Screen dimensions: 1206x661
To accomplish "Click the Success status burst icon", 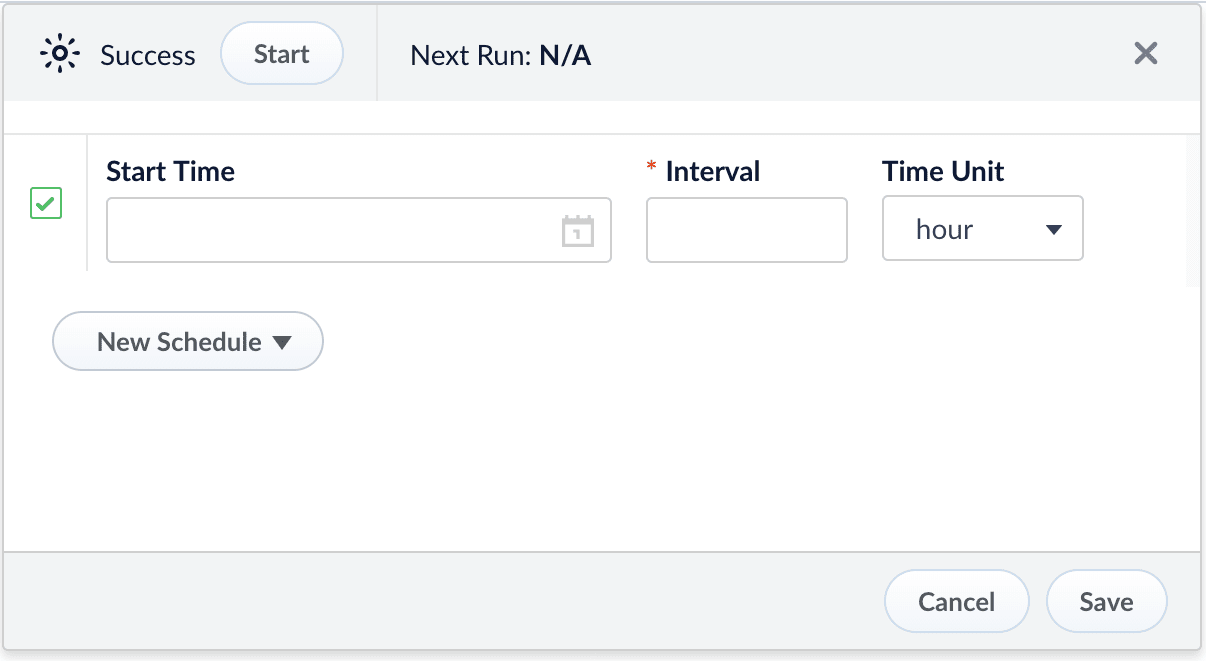I will pyautogui.click(x=60, y=54).
